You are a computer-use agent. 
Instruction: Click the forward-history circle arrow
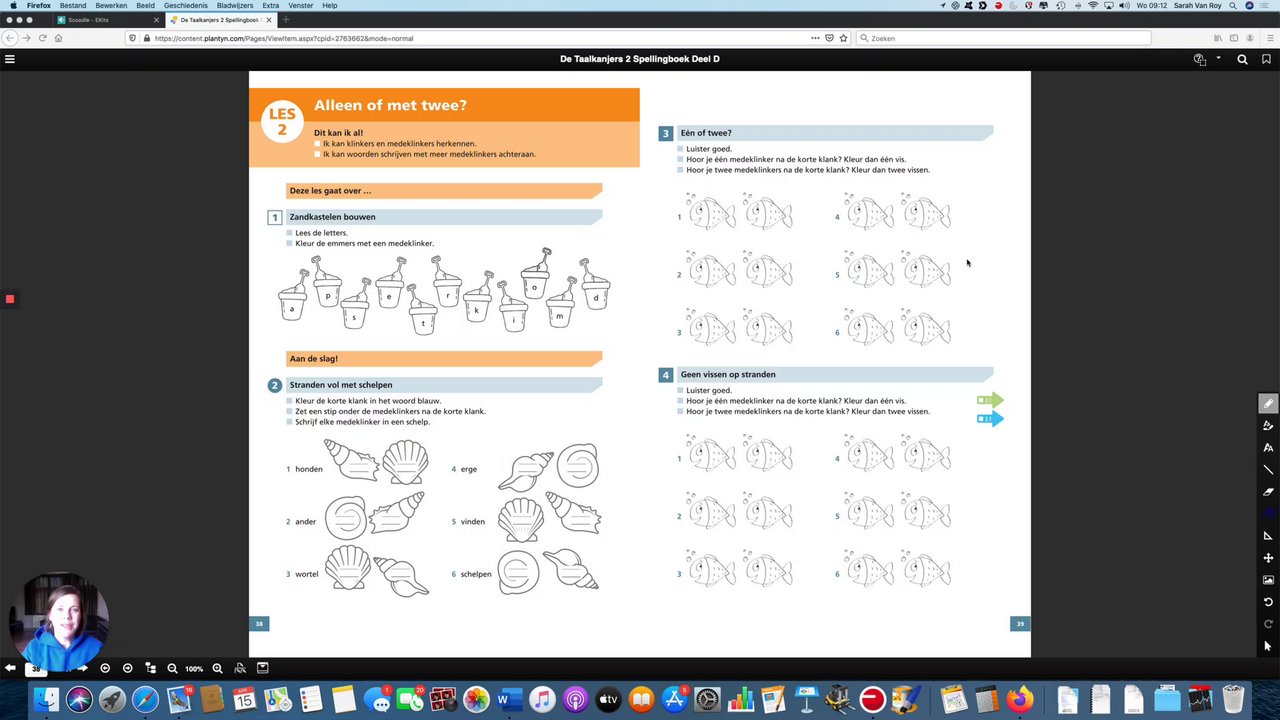[127, 668]
